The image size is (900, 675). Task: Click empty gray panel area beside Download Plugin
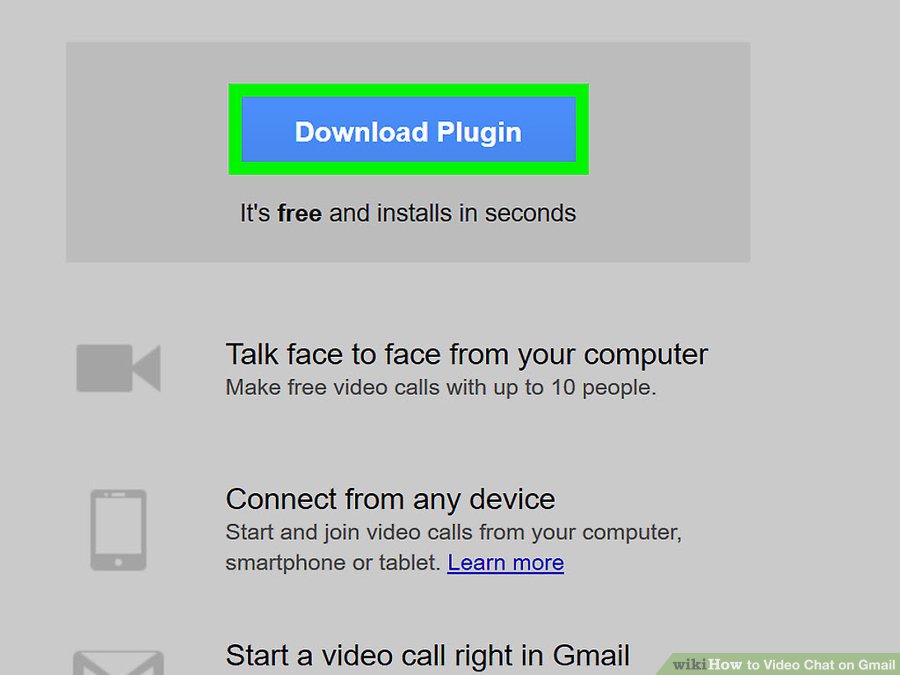[666, 132]
